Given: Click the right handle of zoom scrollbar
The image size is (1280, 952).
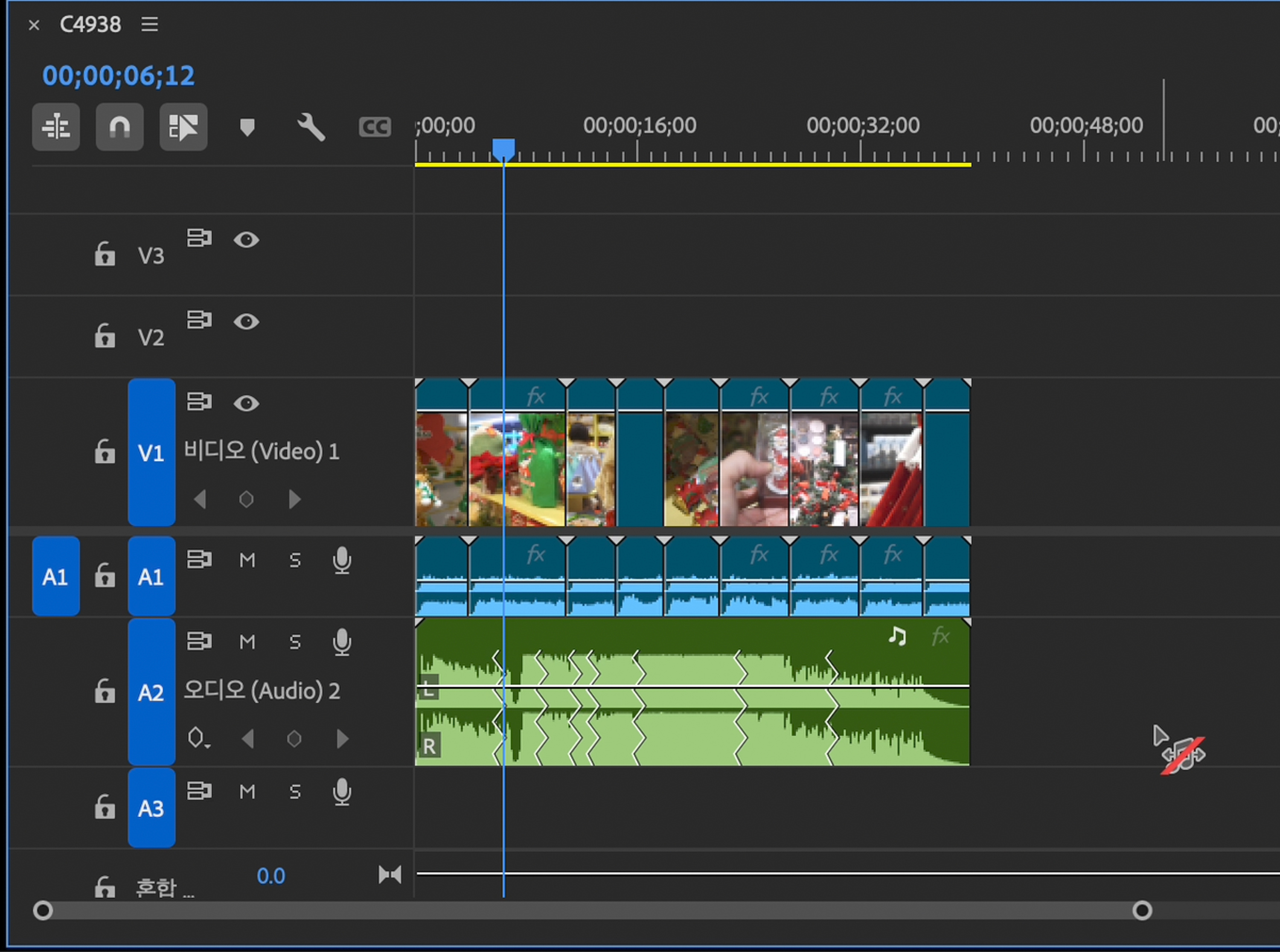Looking at the screenshot, I should pos(1142,911).
